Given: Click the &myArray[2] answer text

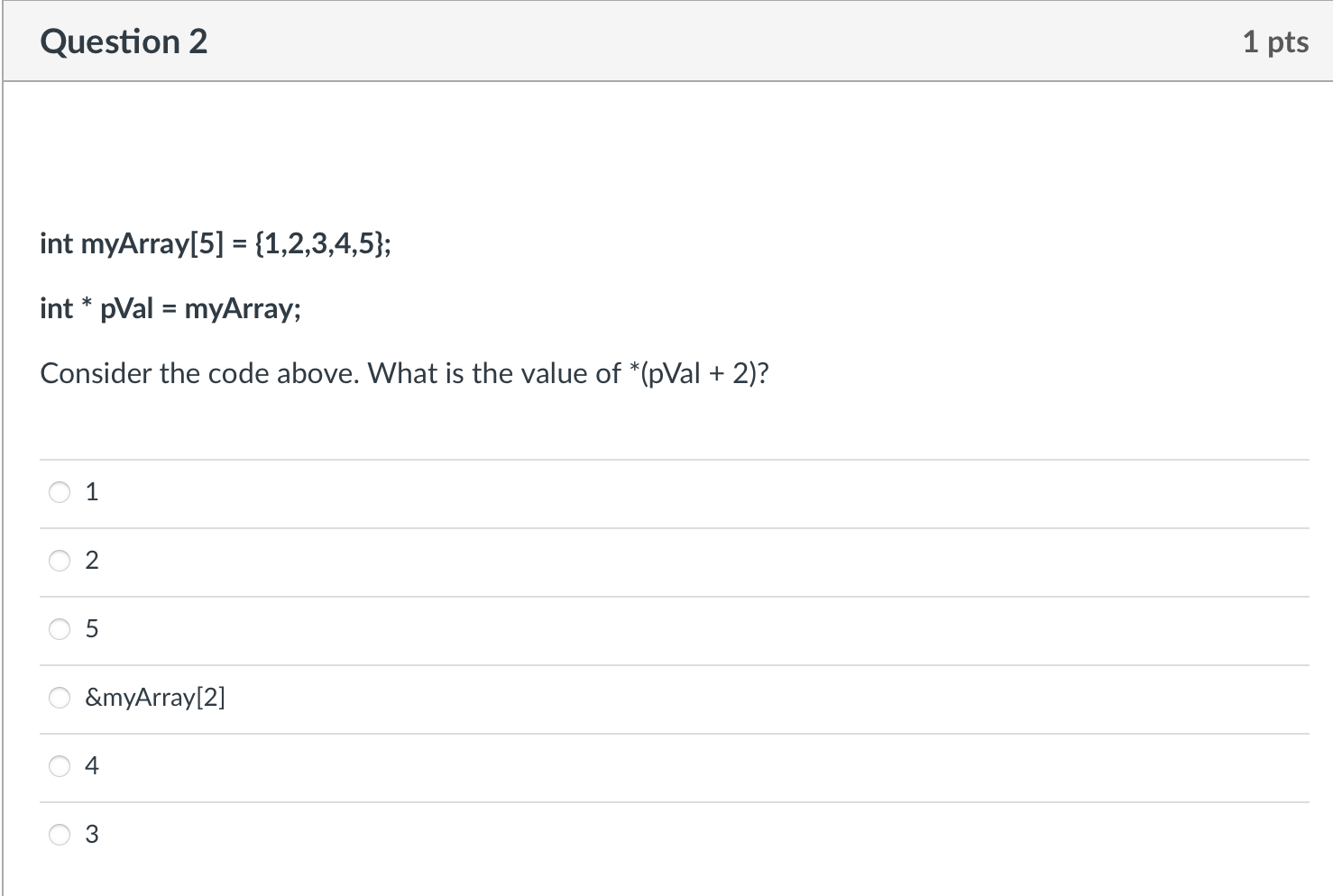Looking at the screenshot, I should pos(155,698).
